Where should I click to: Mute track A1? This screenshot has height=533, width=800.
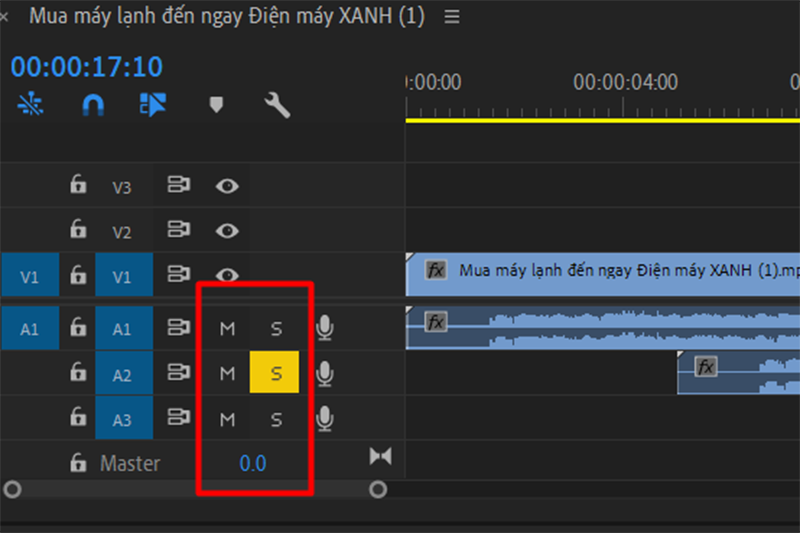click(227, 329)
